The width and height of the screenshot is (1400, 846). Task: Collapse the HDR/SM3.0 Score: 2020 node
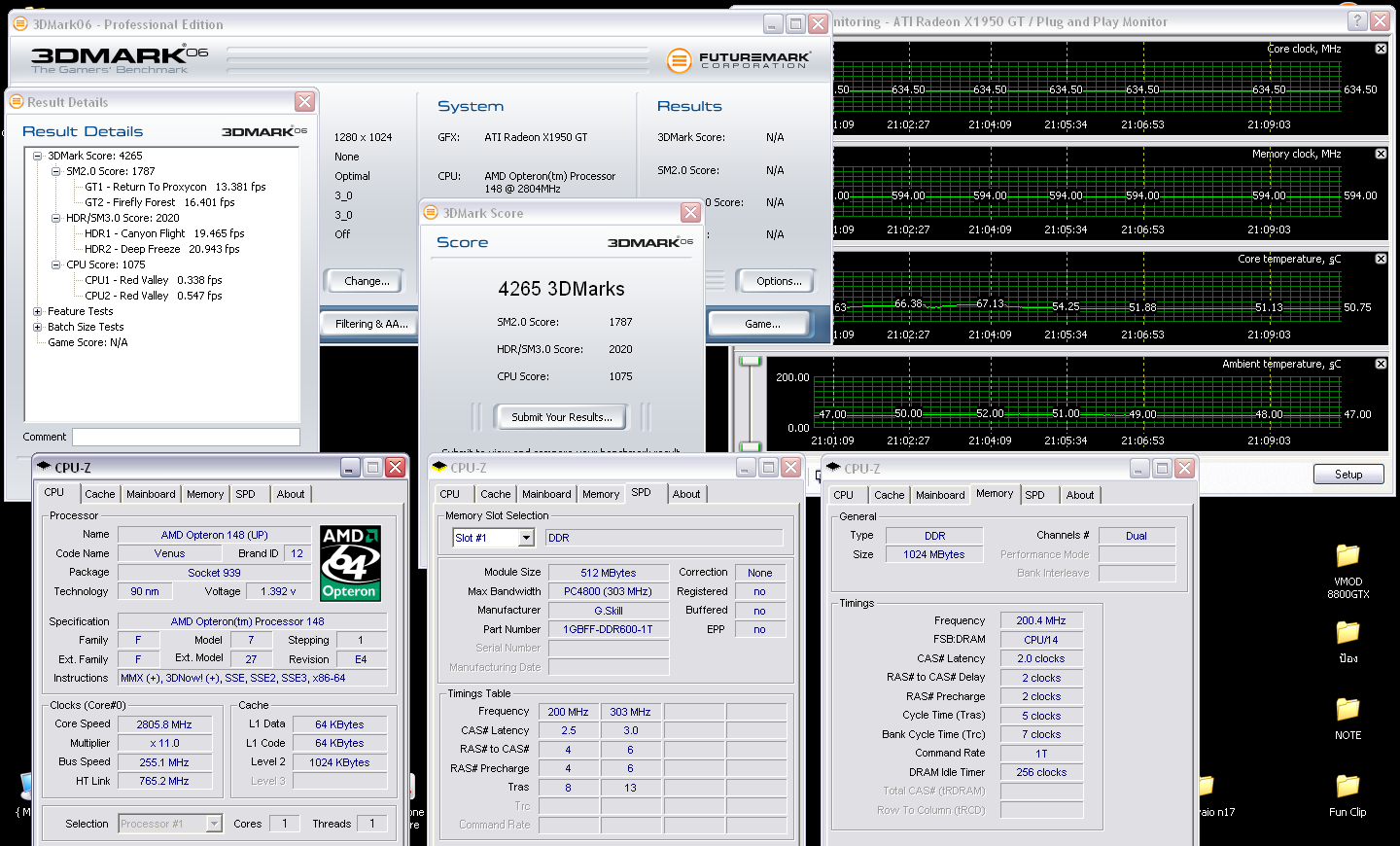tap(55, 218)
